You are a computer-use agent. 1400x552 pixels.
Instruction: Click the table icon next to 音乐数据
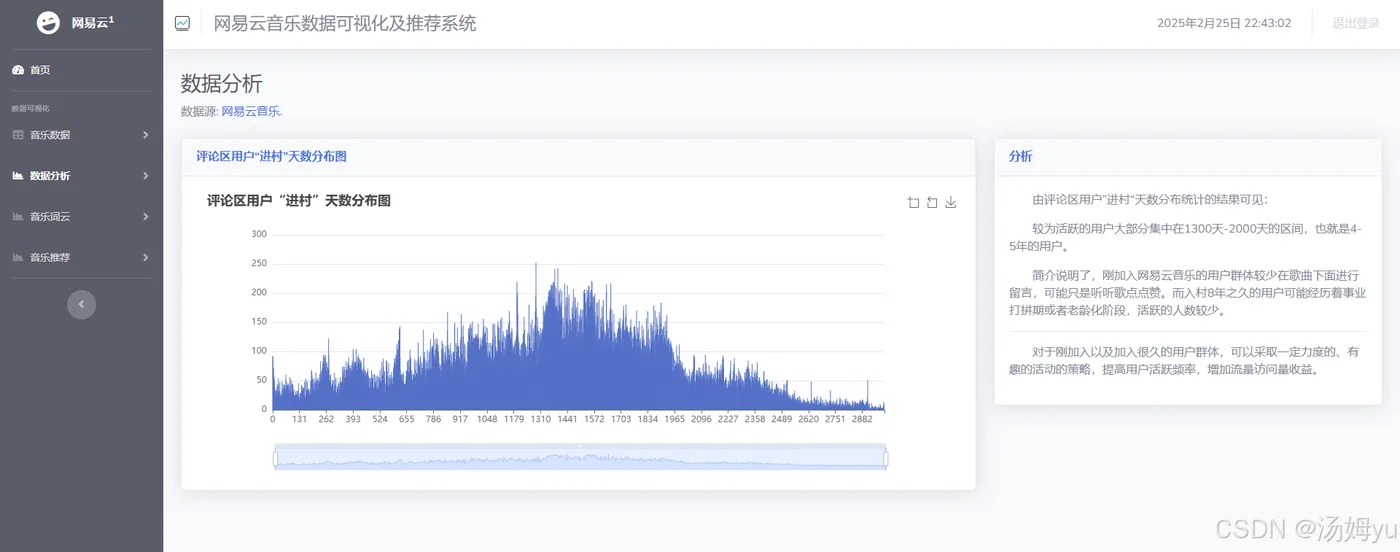pyautogui.click(x=17, y=134)
